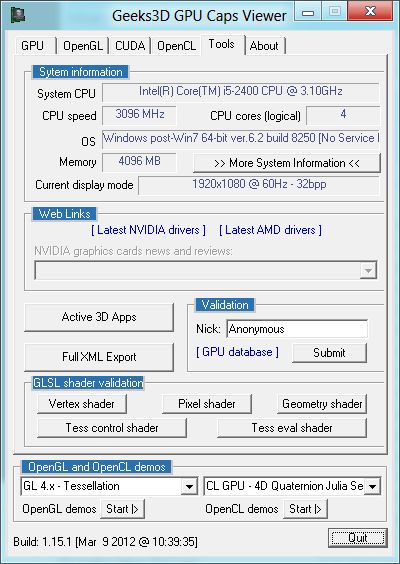Validate the Pixel shader
This screenshot has height=564, width=400.
coord(207,404)
